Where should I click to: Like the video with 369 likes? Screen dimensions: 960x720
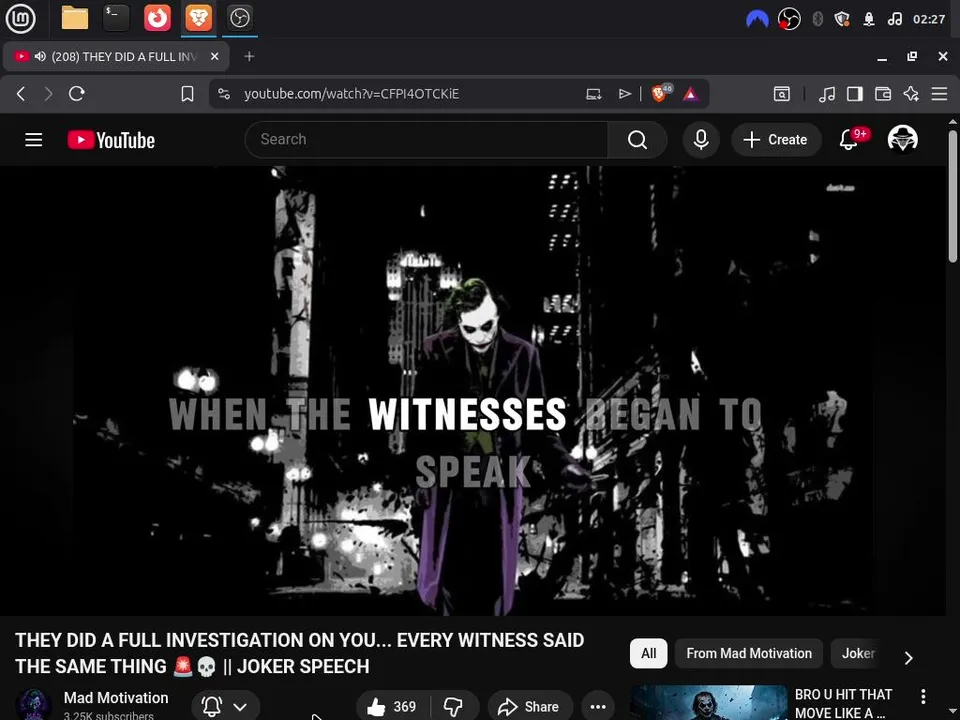(392, 707)
